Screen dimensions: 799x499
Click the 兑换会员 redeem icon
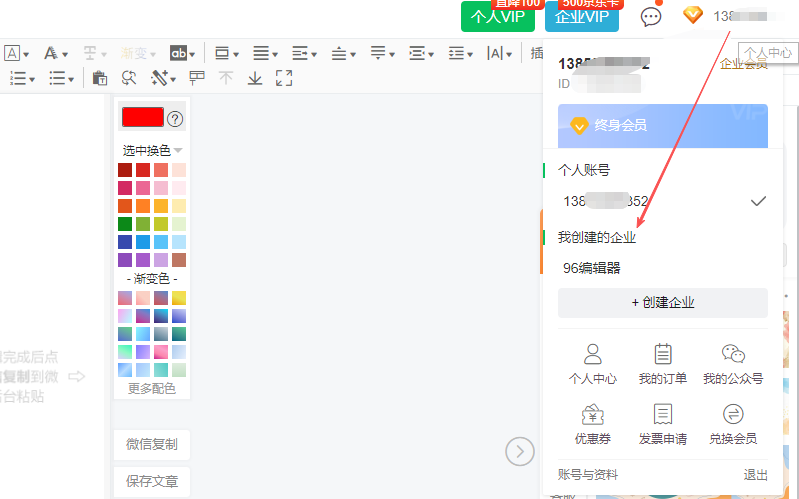tap(732, 424)
